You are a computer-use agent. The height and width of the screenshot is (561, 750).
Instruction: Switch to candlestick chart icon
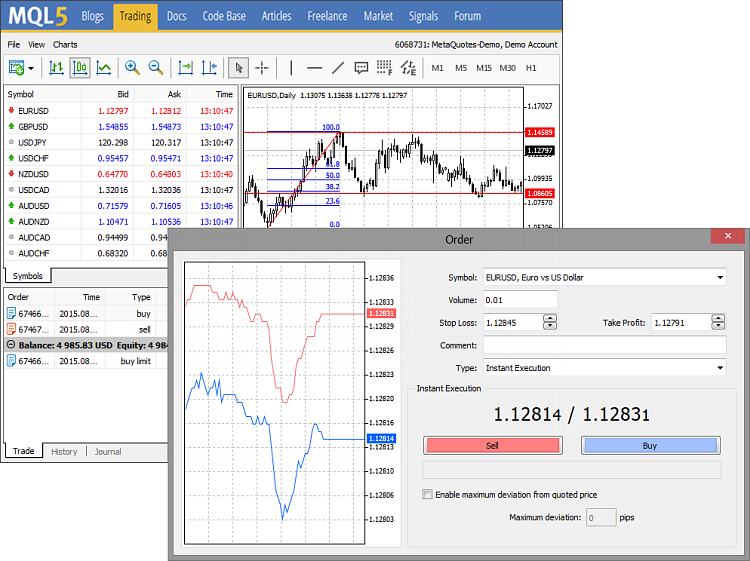click(x=80, y=68)
